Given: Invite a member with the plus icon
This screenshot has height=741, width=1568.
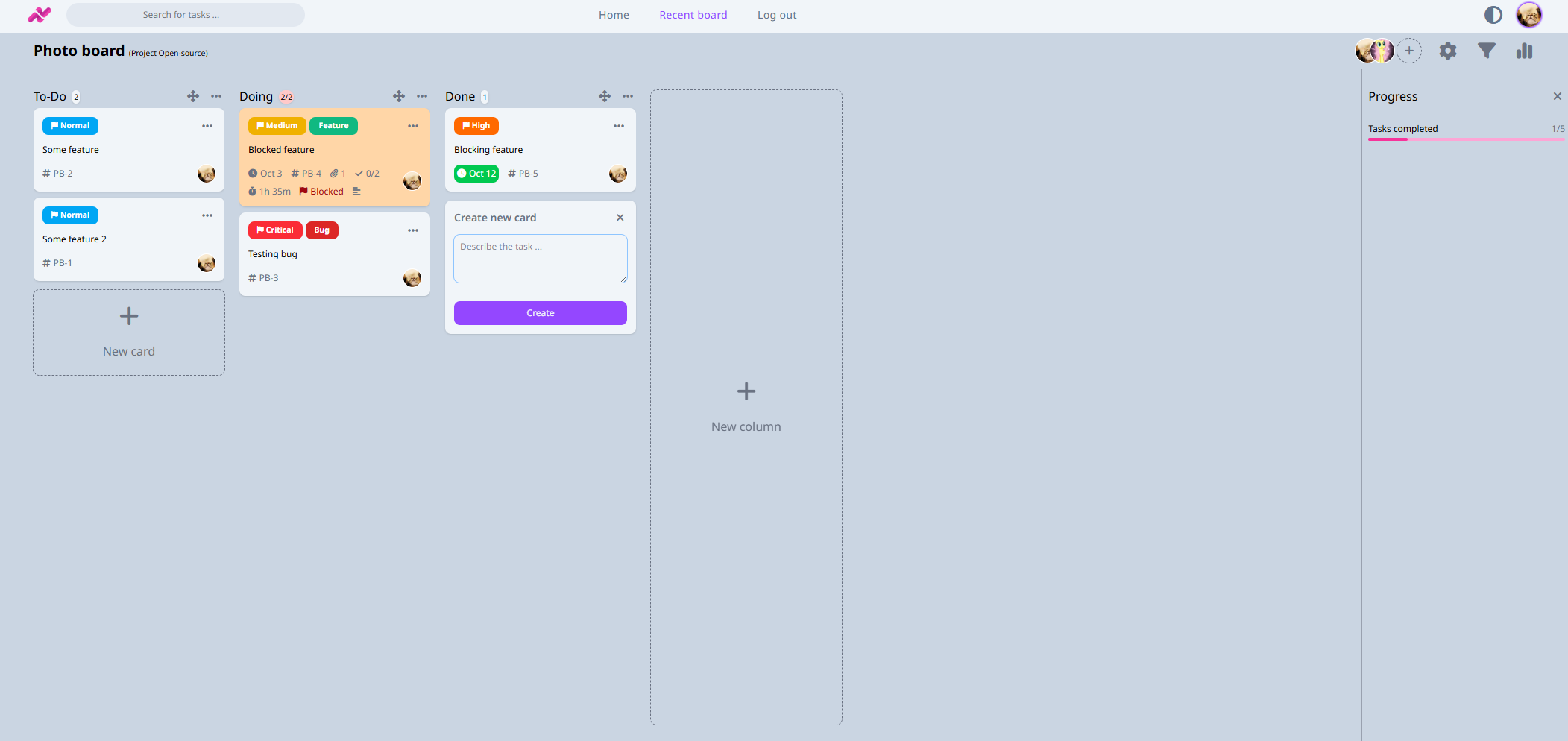Looking at the screenshot, I should pyautogui.click(x=1408, y=51).
